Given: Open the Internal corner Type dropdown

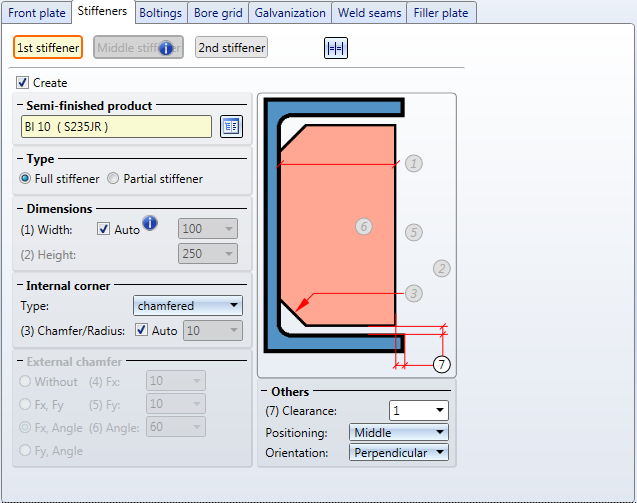Looking at the screenshot, I should coord(188,305).
